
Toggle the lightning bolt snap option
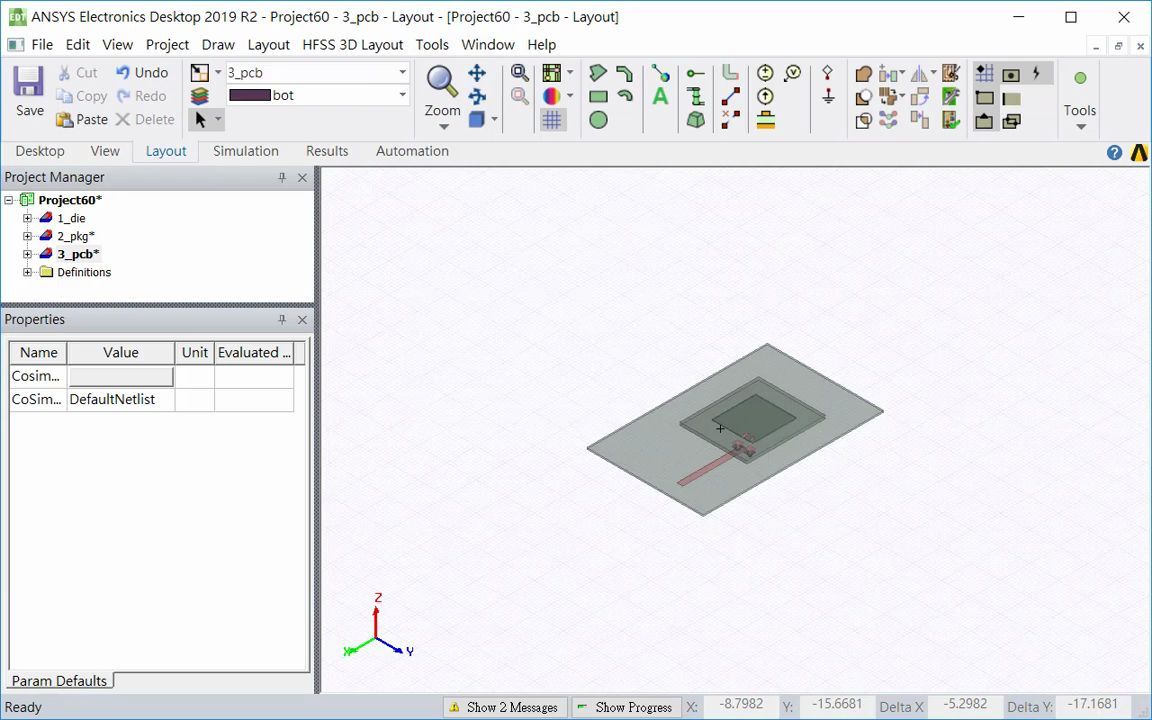(1037, 73)
